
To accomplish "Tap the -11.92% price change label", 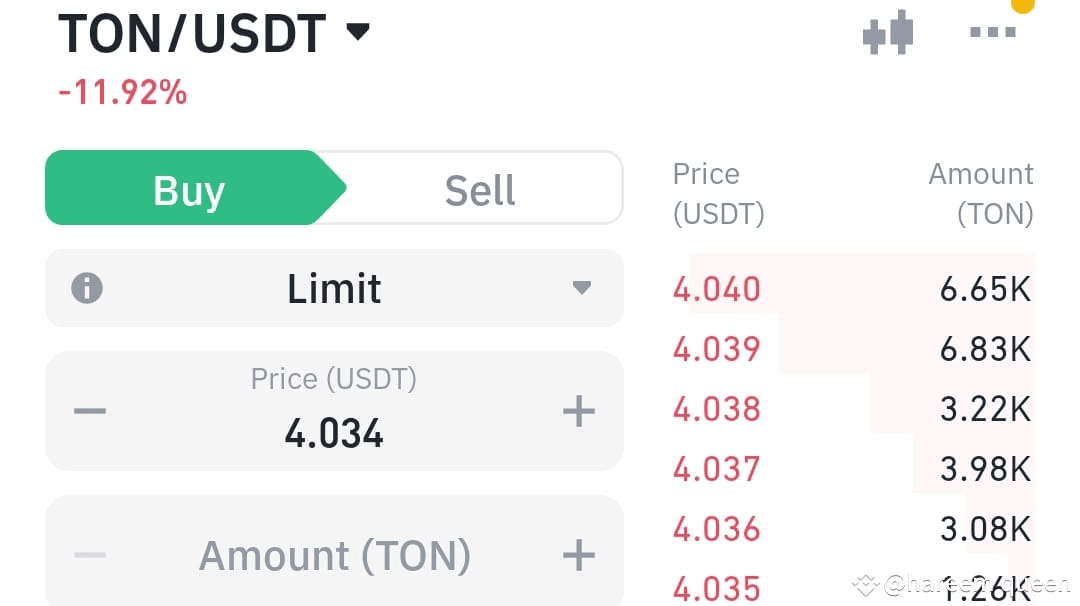I will click(x=123, y=93).
